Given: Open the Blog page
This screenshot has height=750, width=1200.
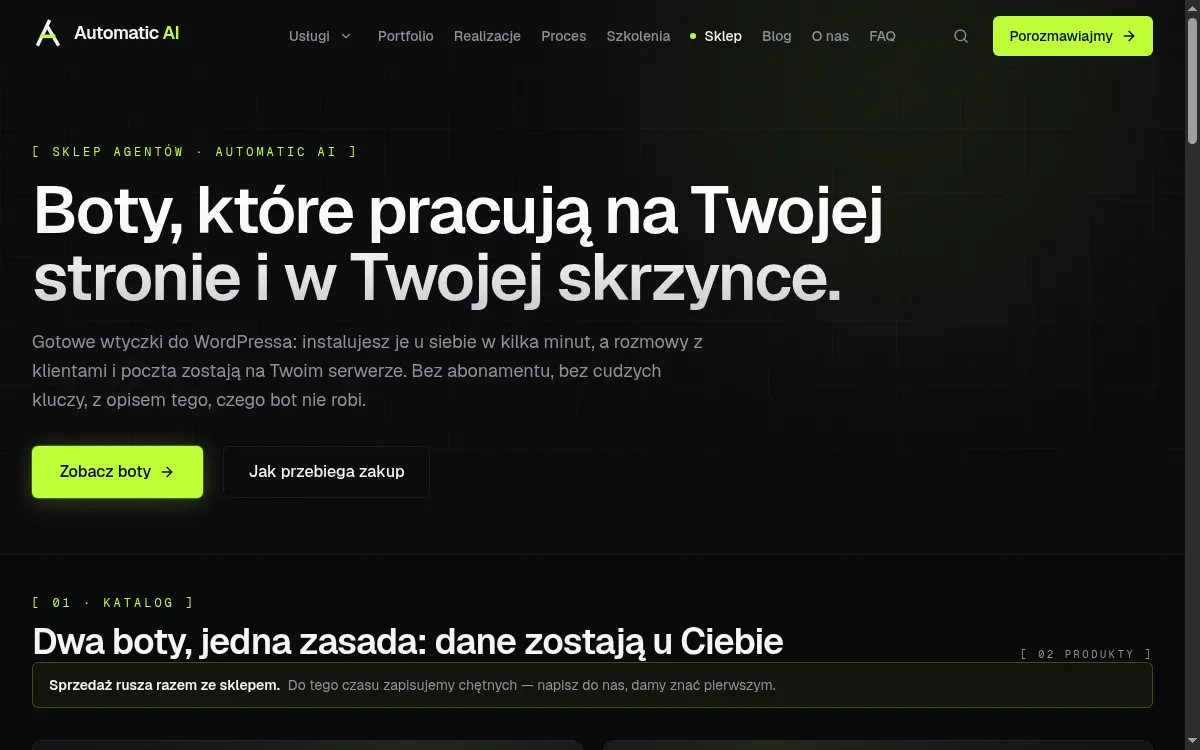Looking at the screenshot, I should pyautogui.click(x=776, y=36).
